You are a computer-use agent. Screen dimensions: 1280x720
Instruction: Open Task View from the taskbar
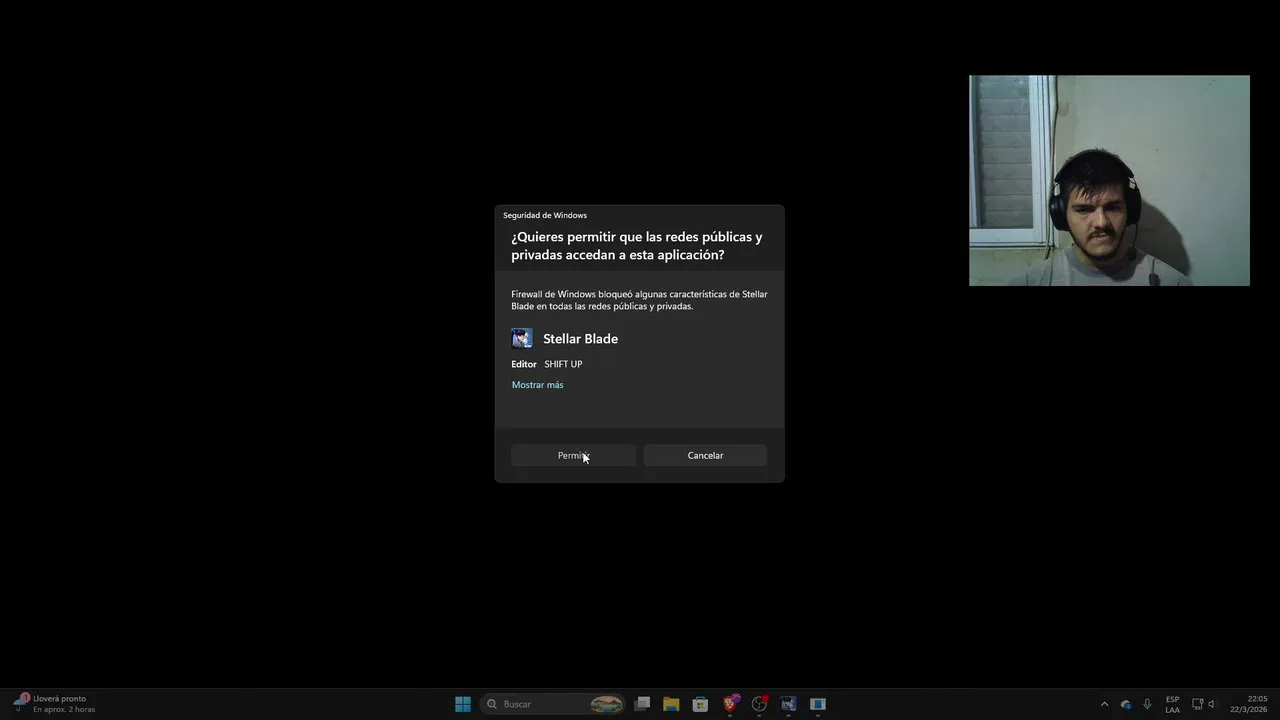643,704
